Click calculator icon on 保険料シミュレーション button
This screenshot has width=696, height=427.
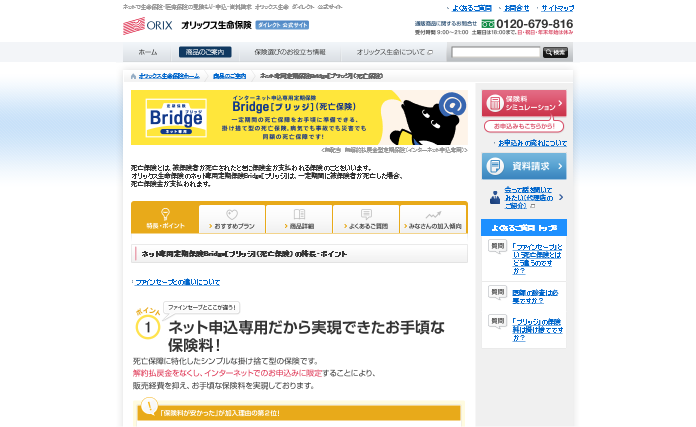coord(494,103)
